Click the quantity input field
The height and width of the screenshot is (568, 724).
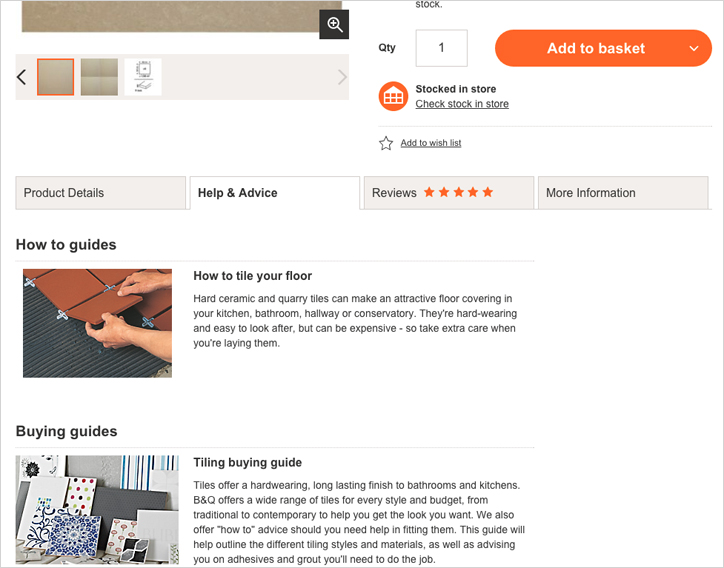click(x=441, y=48)
